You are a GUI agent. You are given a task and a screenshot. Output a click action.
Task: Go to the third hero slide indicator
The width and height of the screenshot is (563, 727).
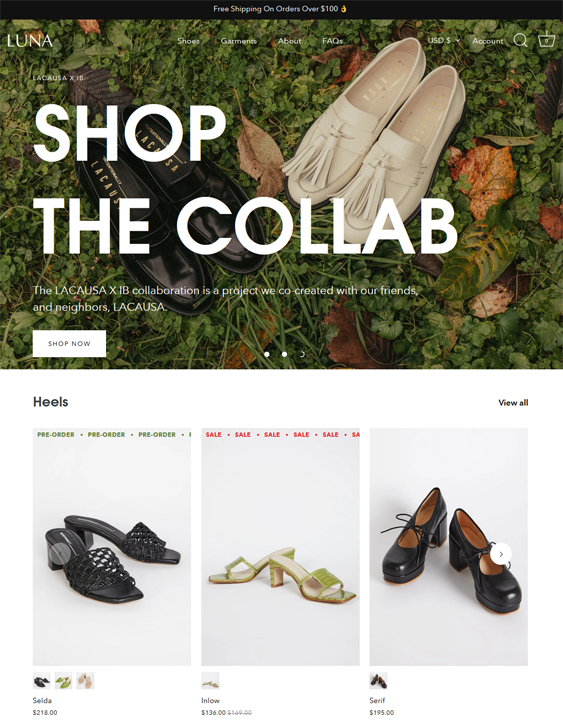pyautogui.click(x=302, y=354)
